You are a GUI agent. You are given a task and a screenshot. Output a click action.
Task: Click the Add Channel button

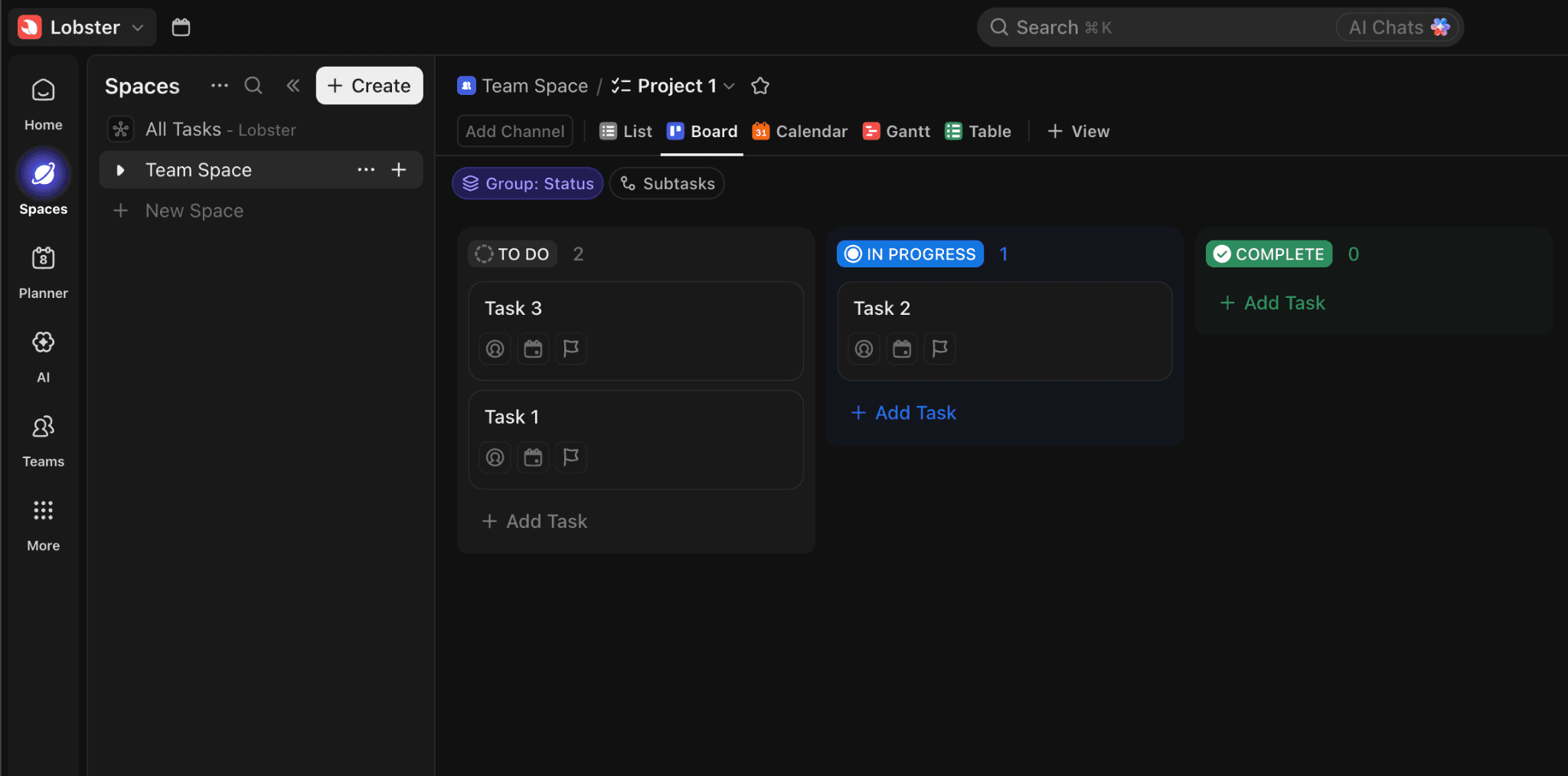pos(515,132)
